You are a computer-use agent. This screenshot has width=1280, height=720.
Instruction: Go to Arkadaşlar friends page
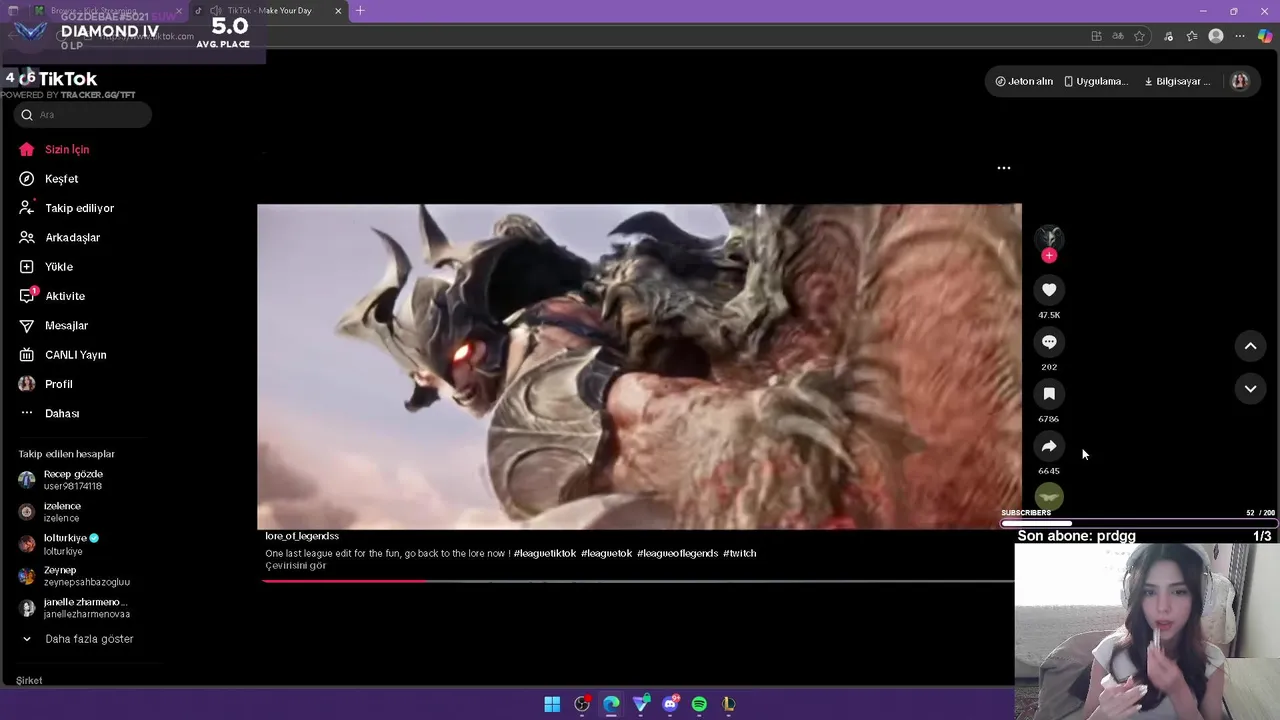59,237
